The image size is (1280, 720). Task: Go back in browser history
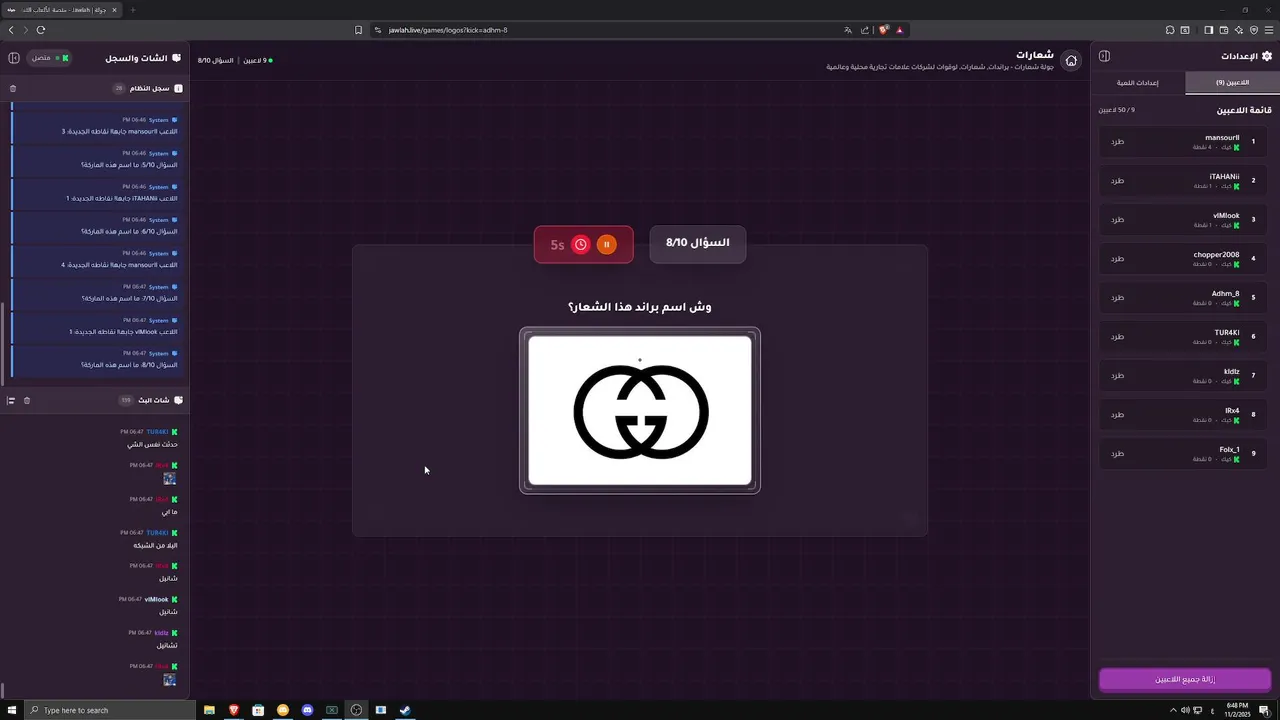point(11,30)
